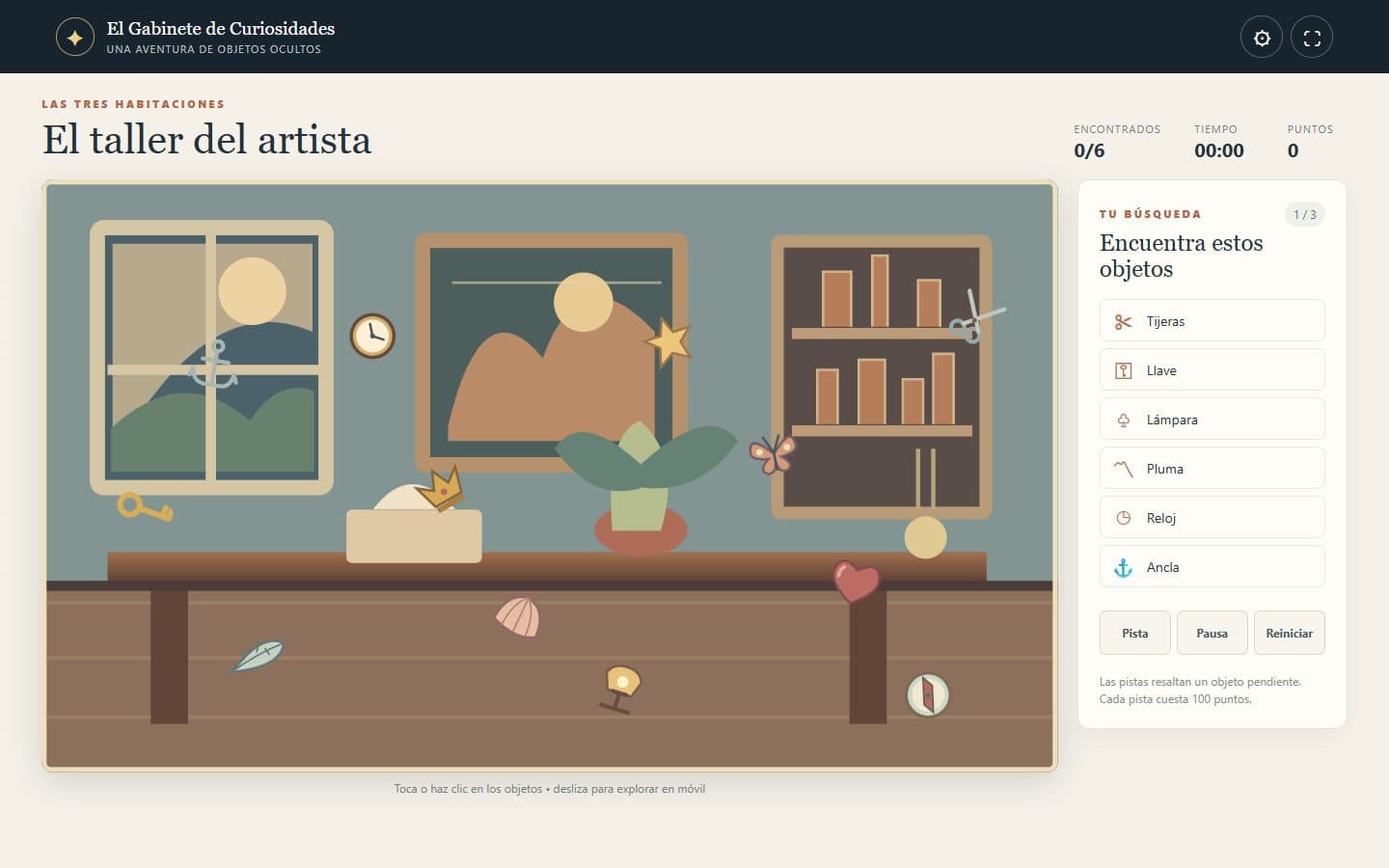Click the lamp on the floor
1389x868 pixels.
(619, 689)
